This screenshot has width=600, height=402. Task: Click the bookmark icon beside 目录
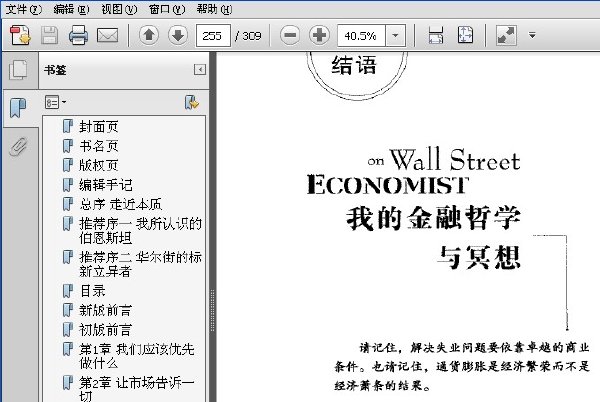point(68,290)
